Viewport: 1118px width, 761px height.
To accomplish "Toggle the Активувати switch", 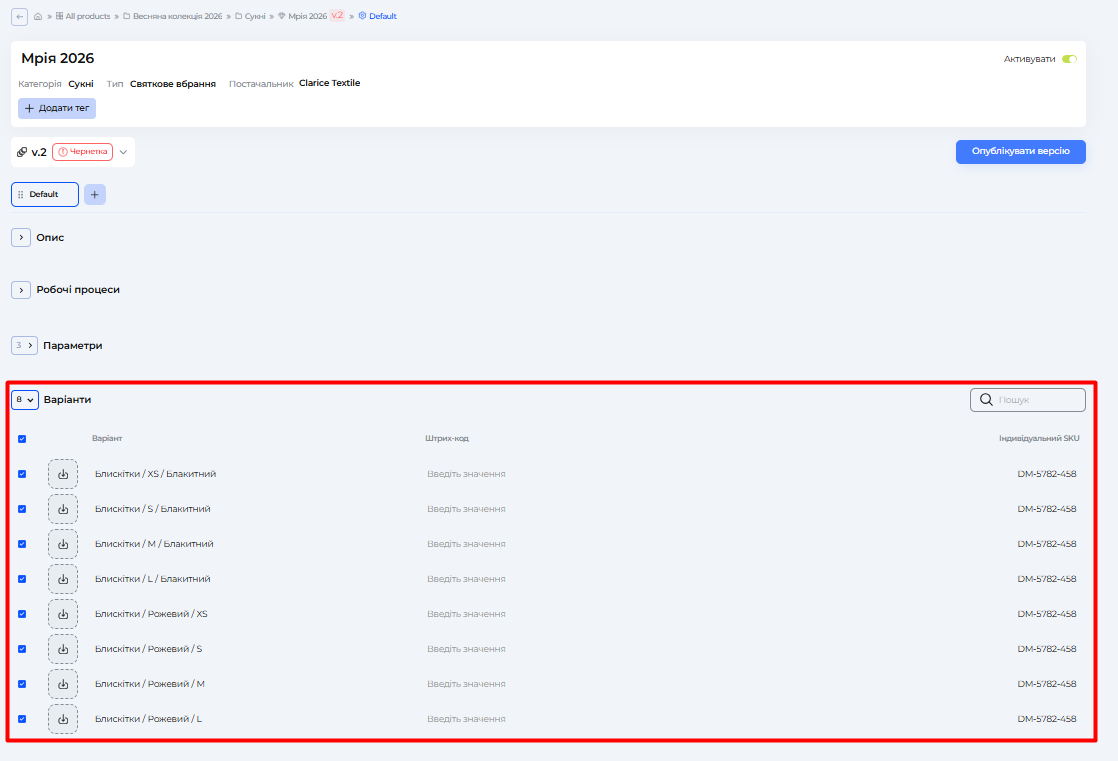I will [1069, 59].
